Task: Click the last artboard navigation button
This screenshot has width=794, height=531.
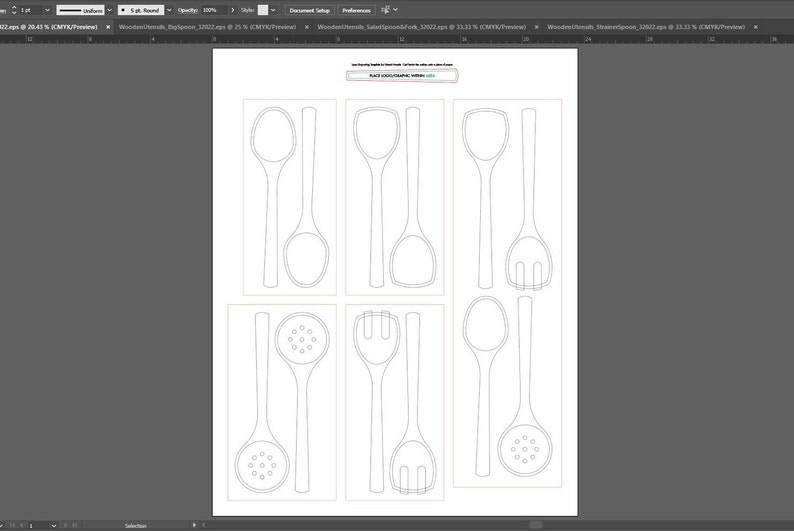Action: (74, 525)
